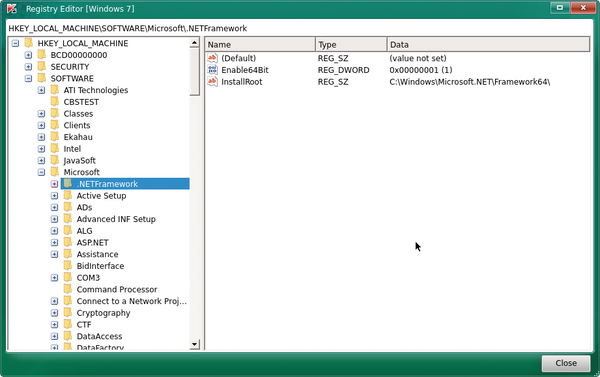The height and width of the screenshot is (377, 600).
Task: Click the registry path address field
Action: coord(300,28)
